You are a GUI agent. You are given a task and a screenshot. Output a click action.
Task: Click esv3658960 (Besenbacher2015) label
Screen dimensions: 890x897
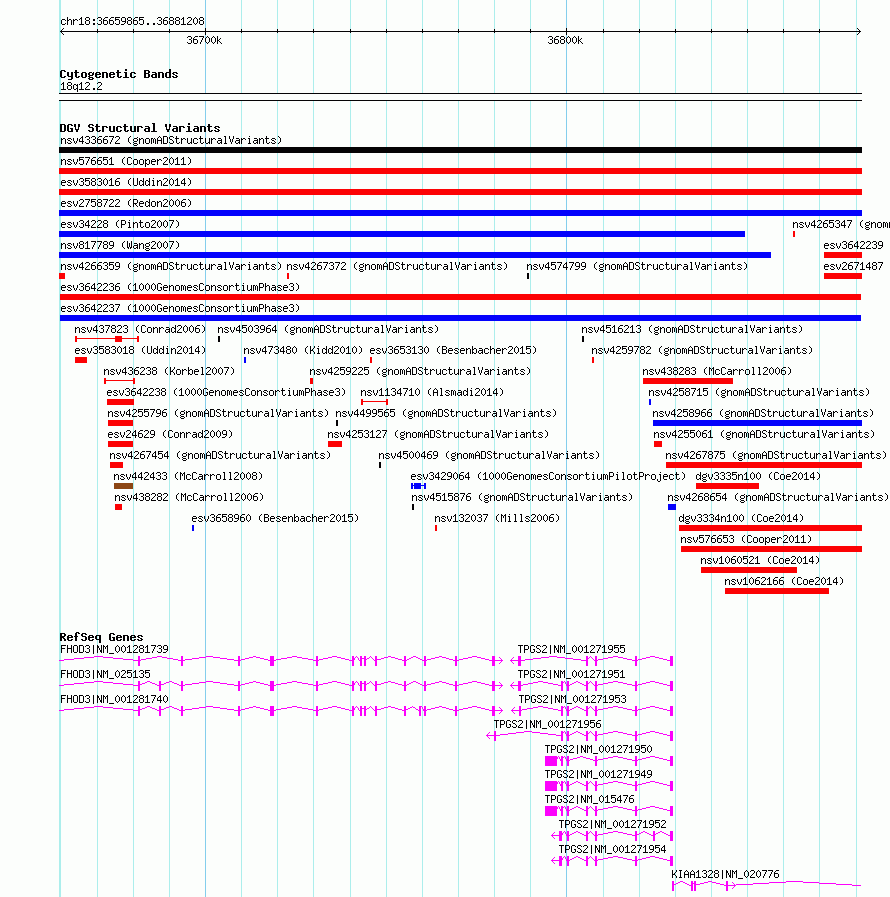(x=275, y=518)
